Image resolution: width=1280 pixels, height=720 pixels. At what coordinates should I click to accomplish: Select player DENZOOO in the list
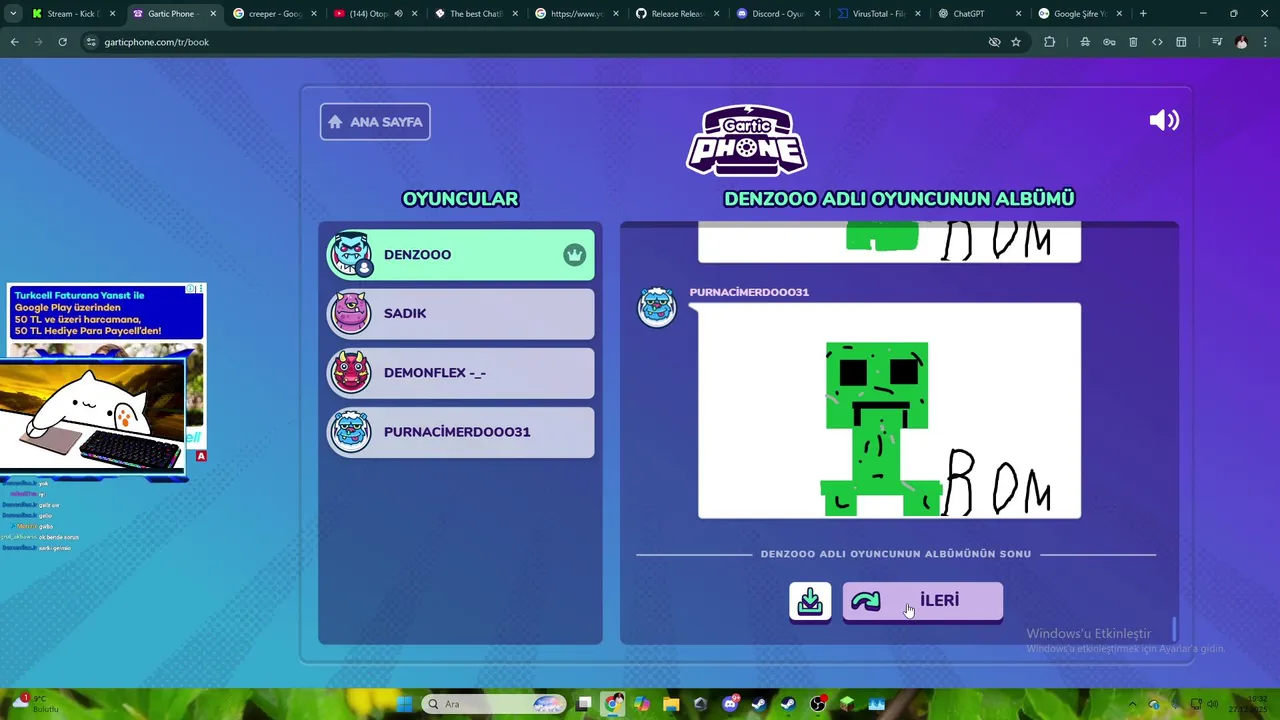461,255
